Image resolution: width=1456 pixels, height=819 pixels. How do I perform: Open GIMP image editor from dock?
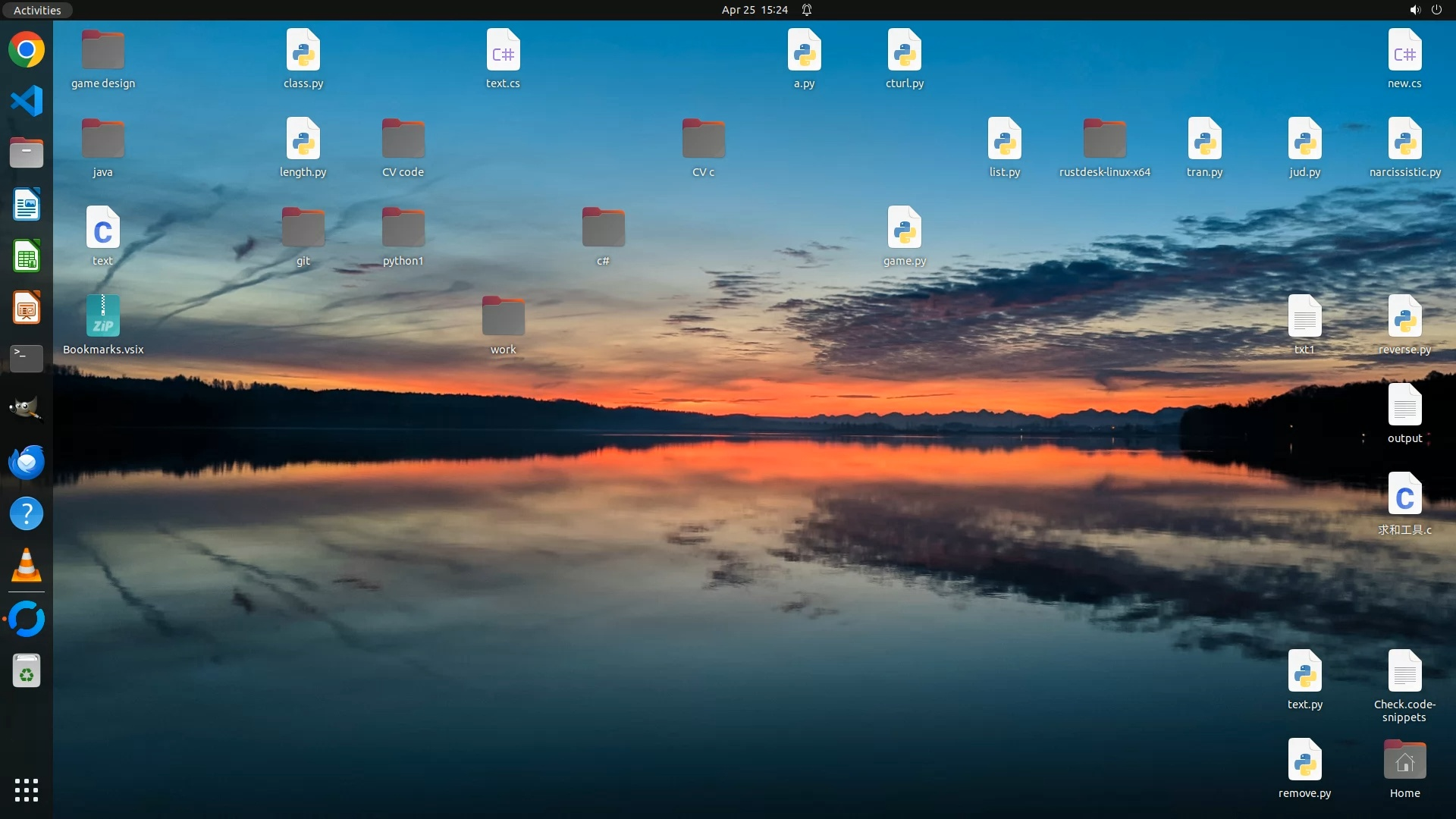(x=27, y=409)
